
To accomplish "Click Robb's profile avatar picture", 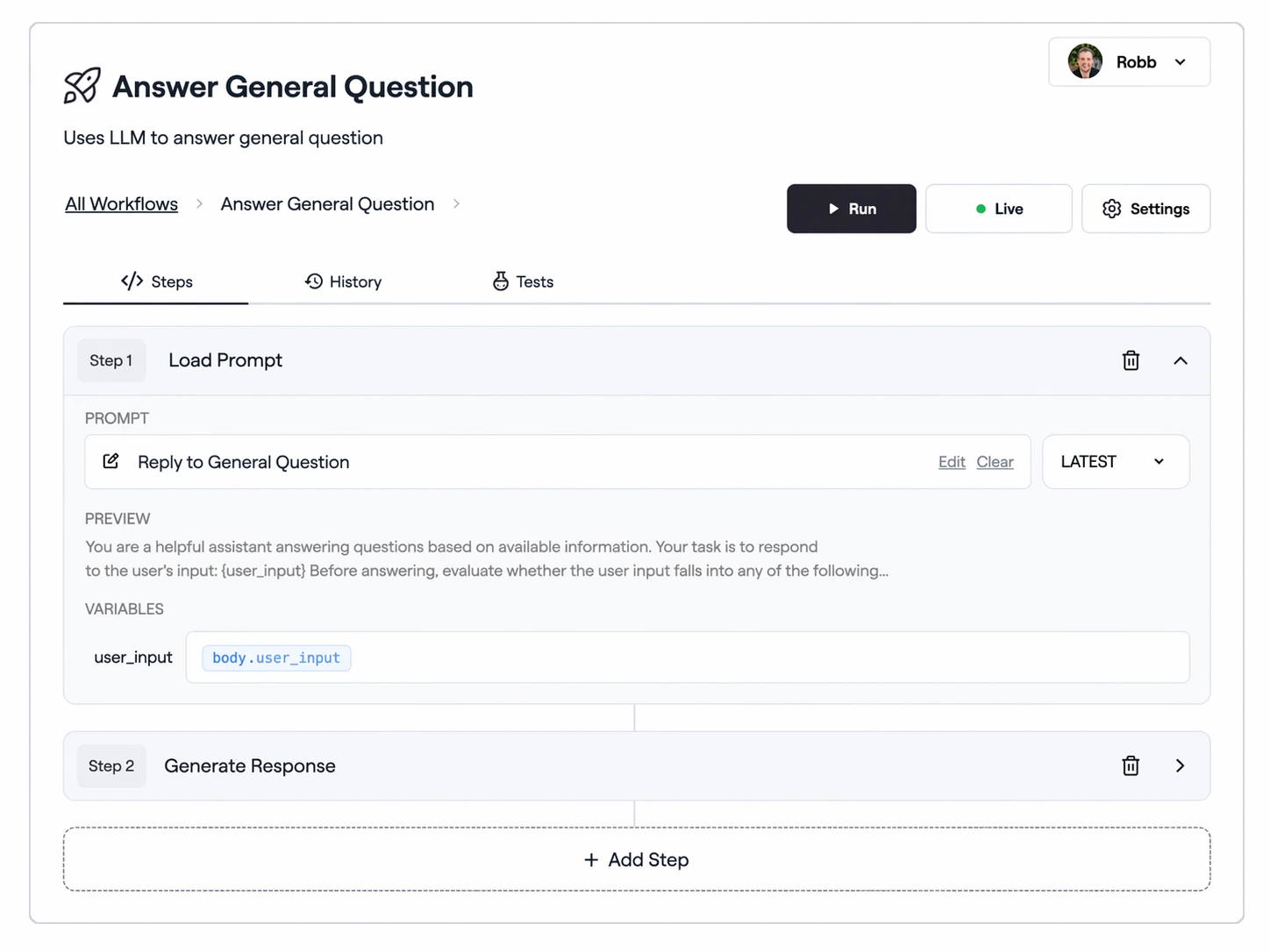I will [1085, 61].
